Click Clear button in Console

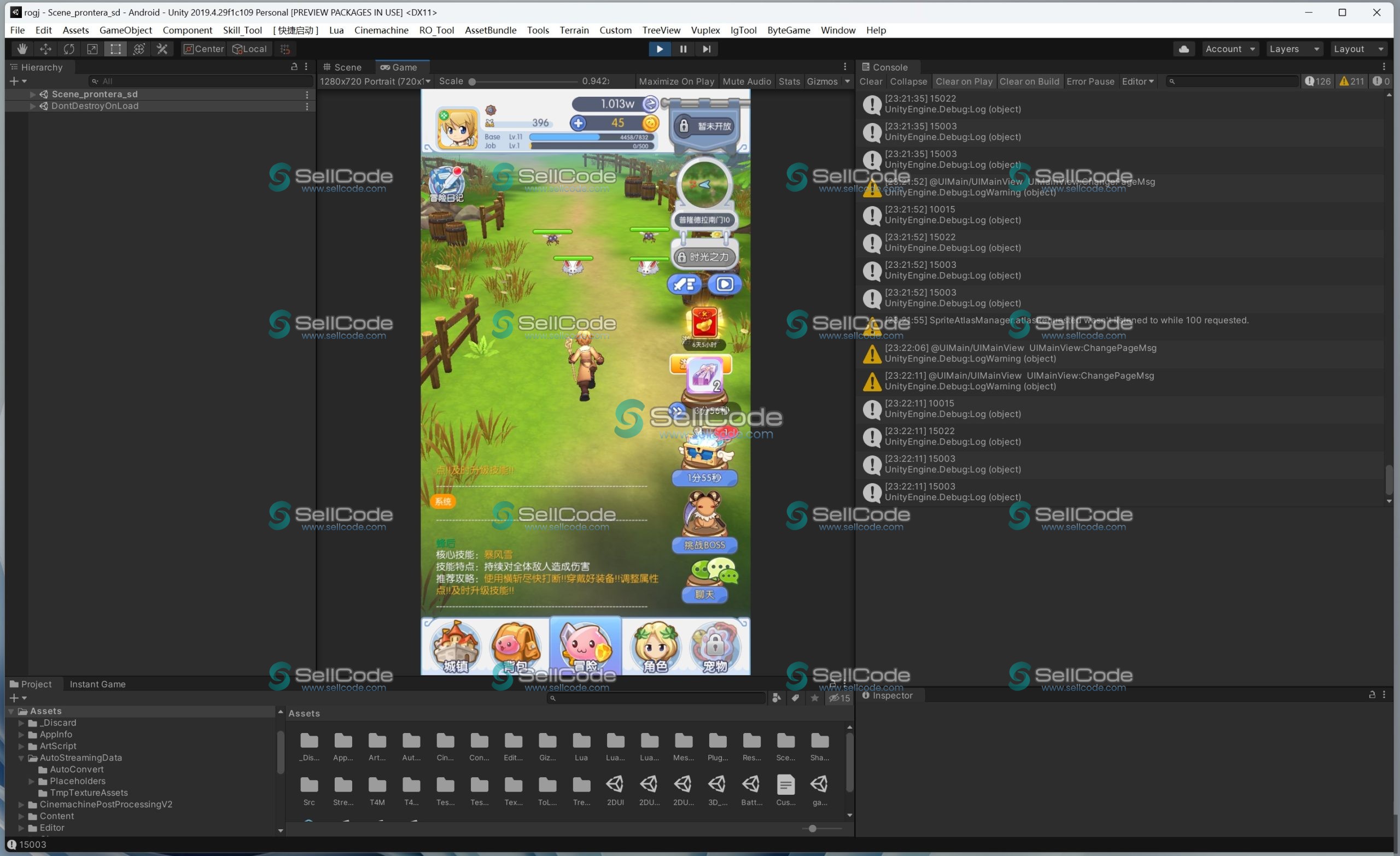(871, 81)
